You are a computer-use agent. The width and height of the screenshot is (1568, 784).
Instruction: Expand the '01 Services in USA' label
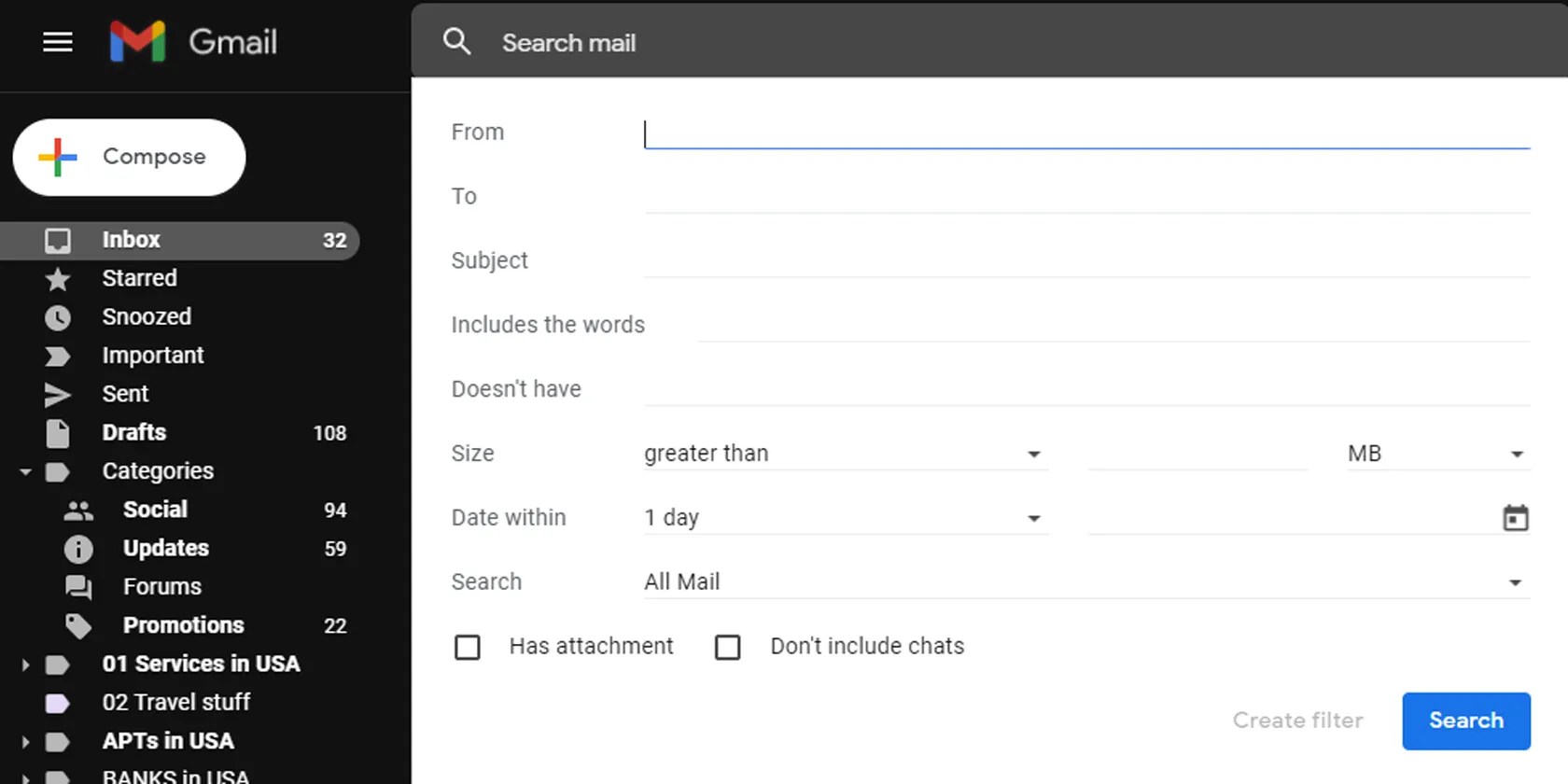tap(25, 665)
